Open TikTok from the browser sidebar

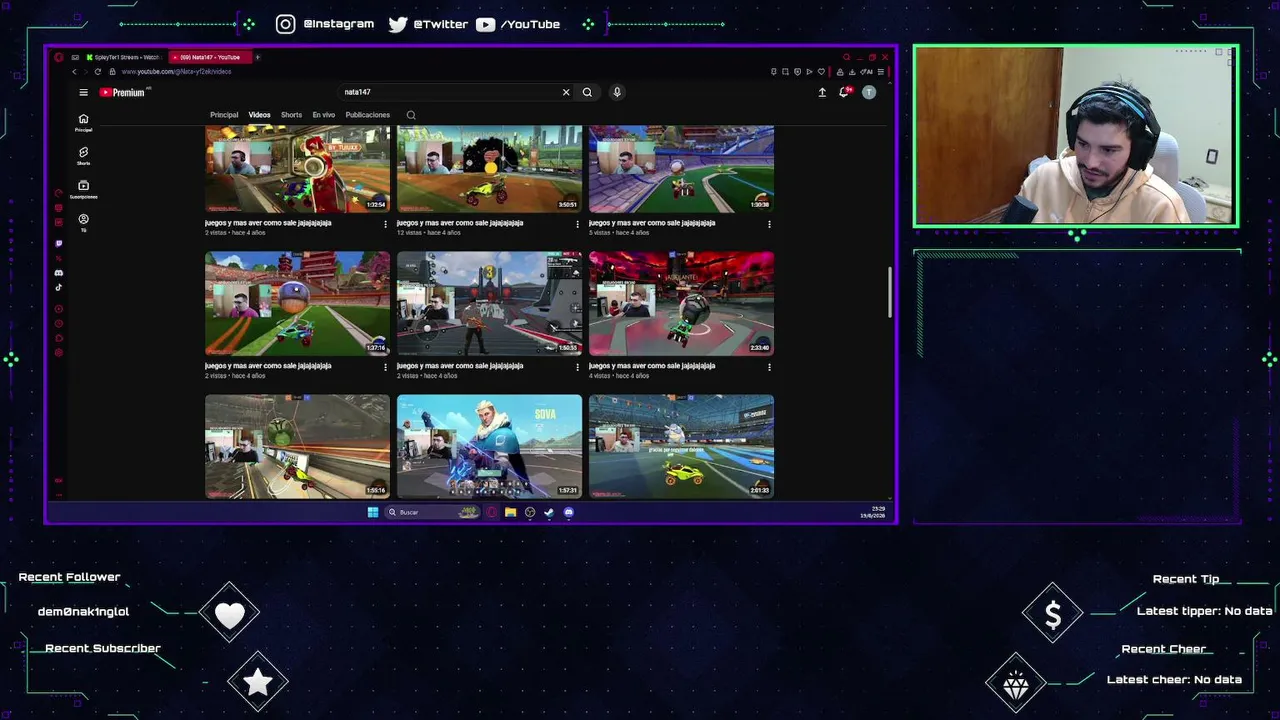click(x=59, y=287)
